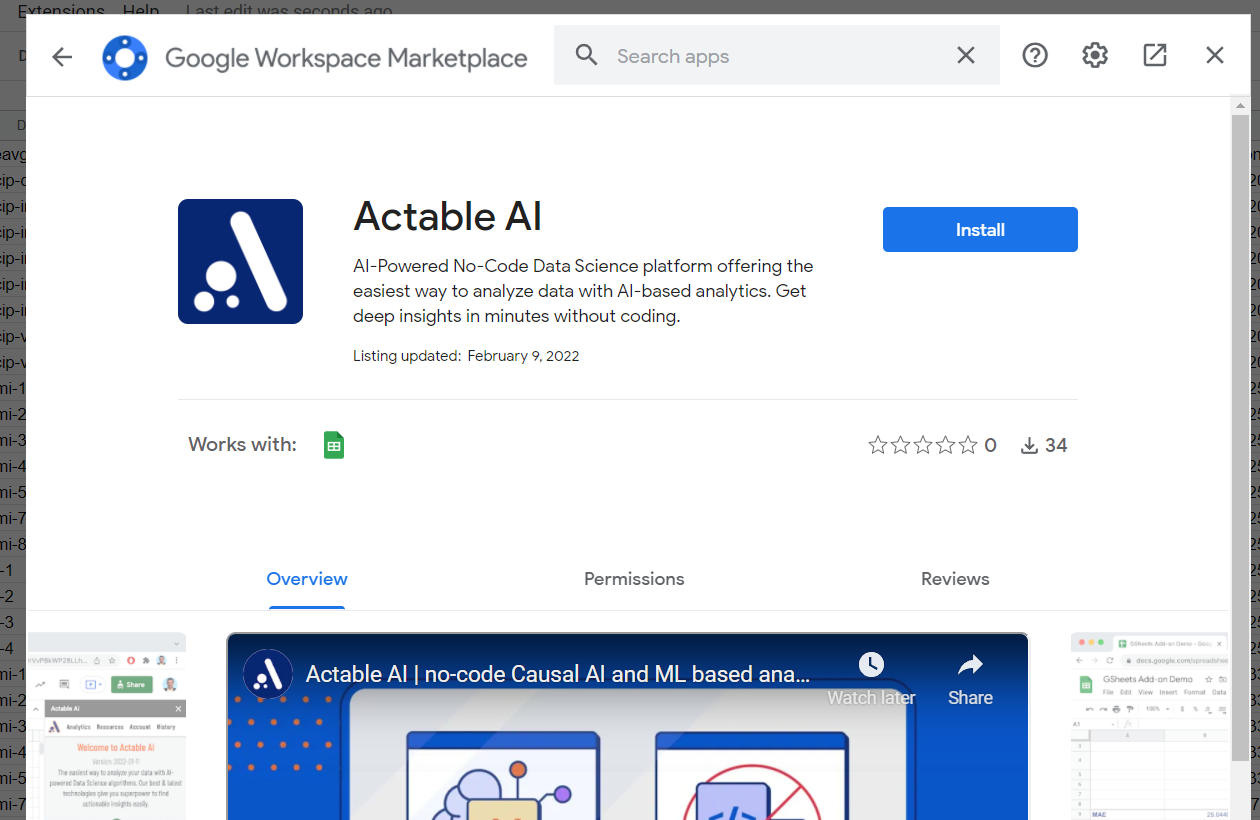Click 'Last edit was seconds ago' in Sheets
The height and width of the screenshot is (820, 1260).
point(289,11)
